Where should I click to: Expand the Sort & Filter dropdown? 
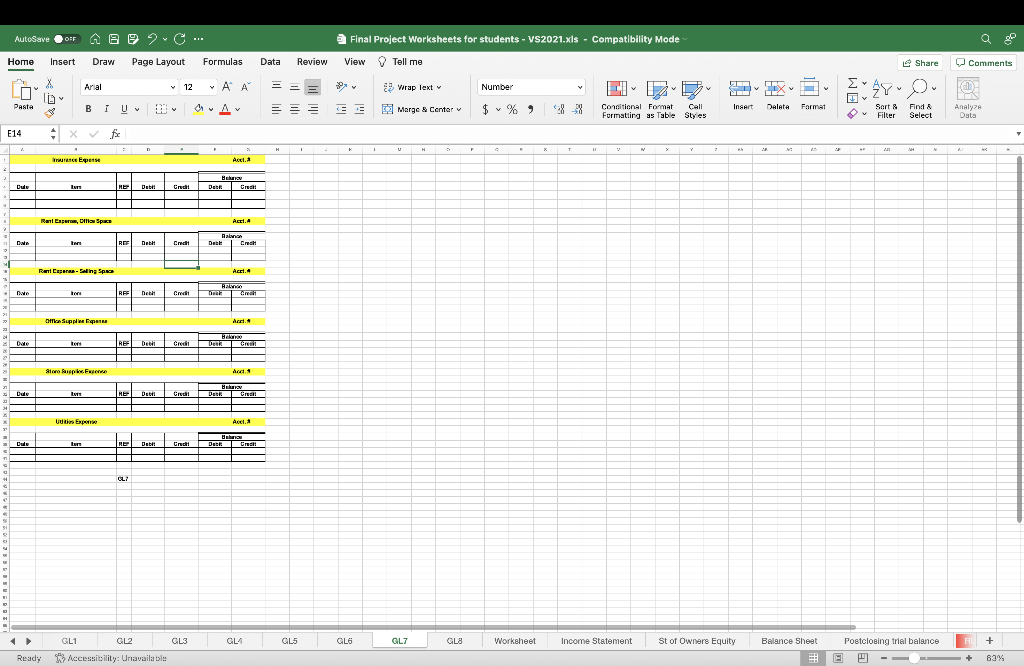(899, 88)
